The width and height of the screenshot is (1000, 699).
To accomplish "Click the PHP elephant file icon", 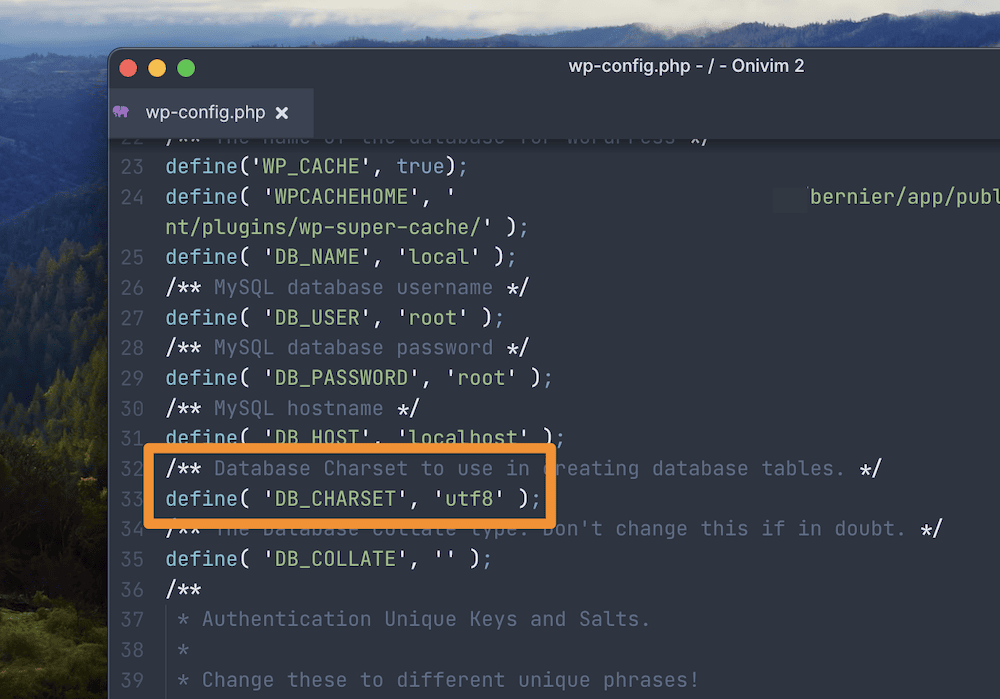I will 121,112.
